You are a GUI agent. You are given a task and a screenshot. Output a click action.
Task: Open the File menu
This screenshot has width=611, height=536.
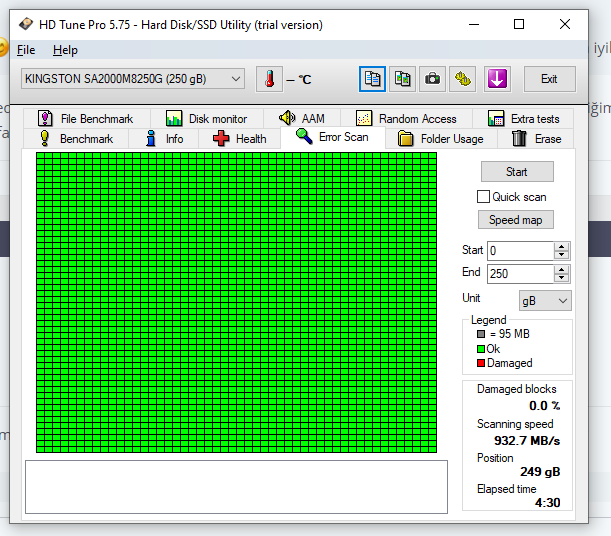26,50
